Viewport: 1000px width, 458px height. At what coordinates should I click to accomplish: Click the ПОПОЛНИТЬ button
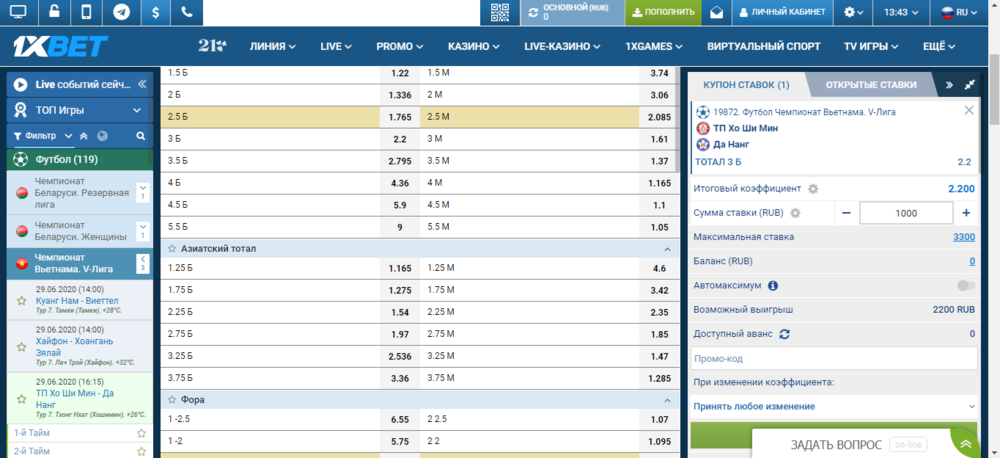[663, 12]
